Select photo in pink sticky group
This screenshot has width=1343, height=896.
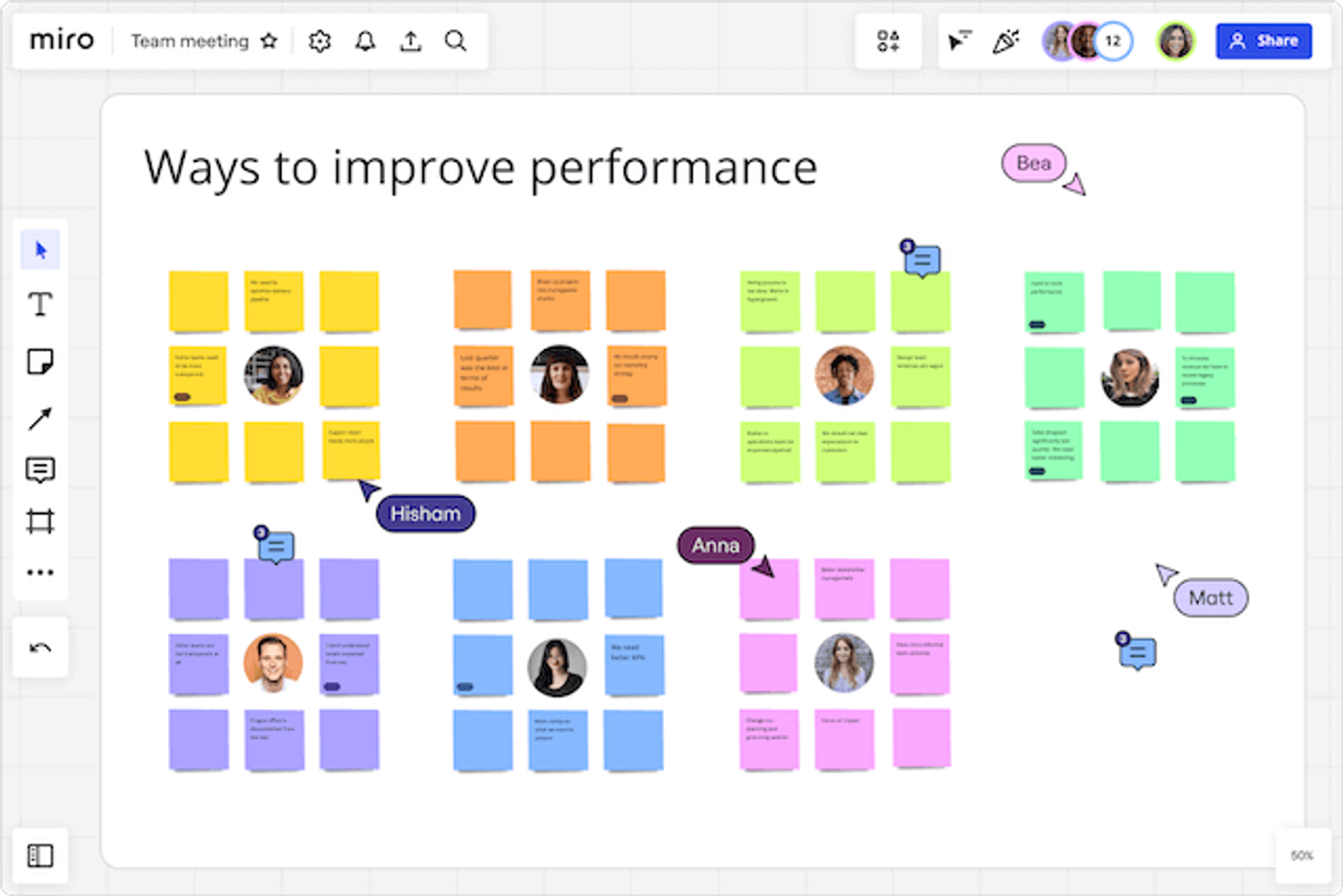844,662
